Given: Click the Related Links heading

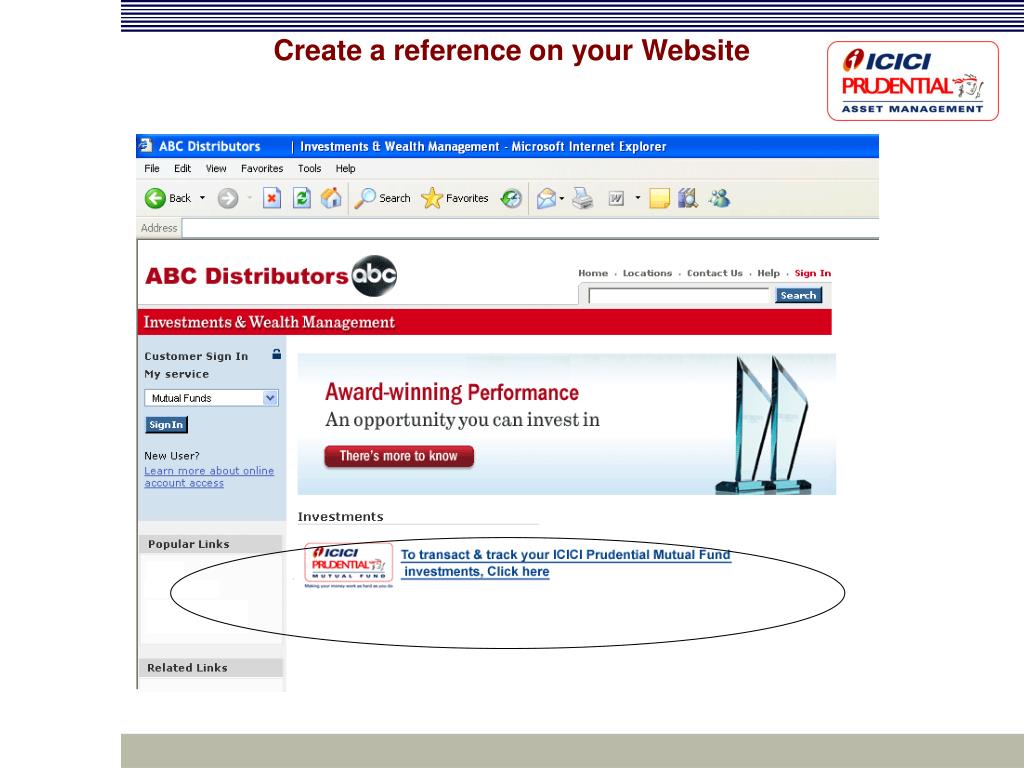Looking at the screenshot, I should (187, 667).
